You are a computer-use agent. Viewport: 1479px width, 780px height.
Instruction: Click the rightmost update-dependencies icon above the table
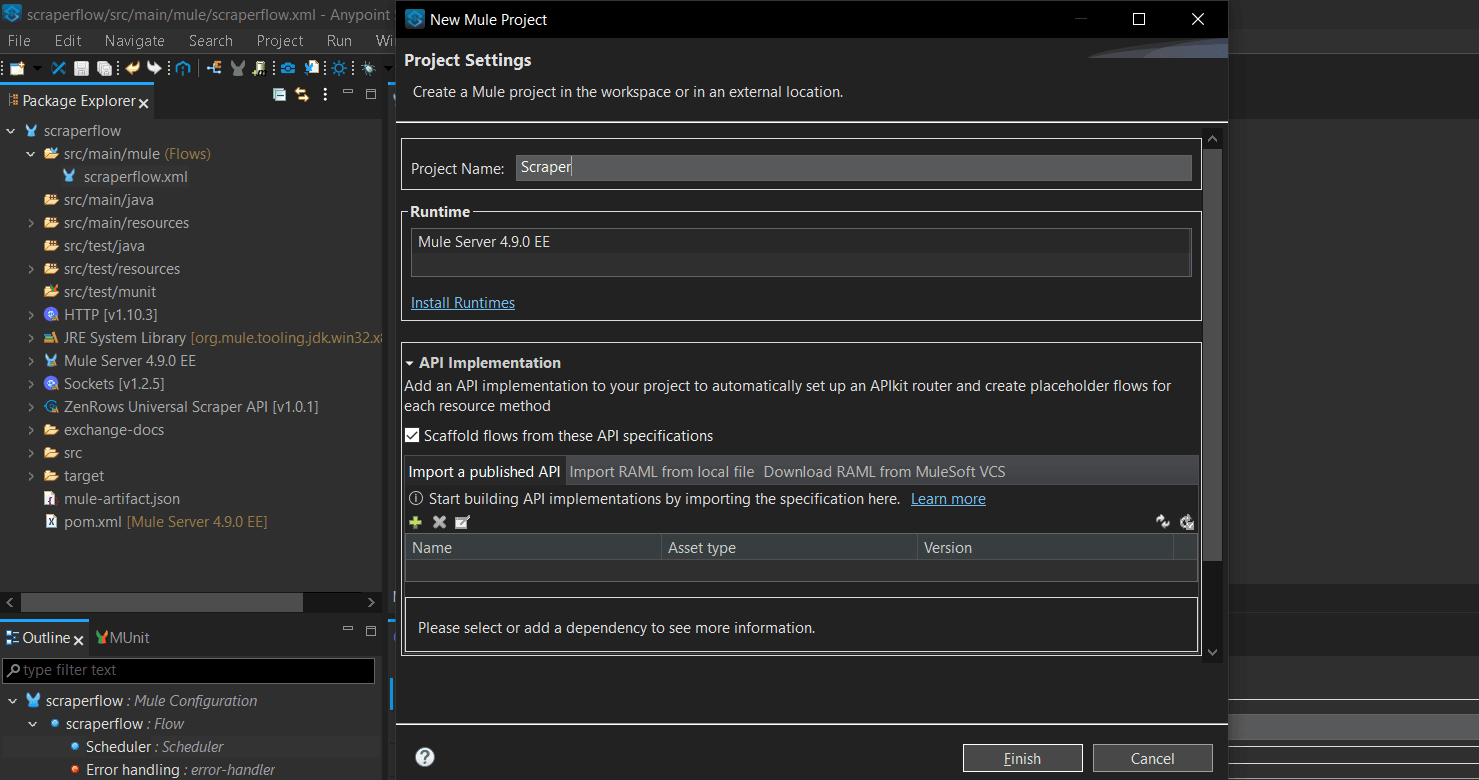click(1187, 522)
